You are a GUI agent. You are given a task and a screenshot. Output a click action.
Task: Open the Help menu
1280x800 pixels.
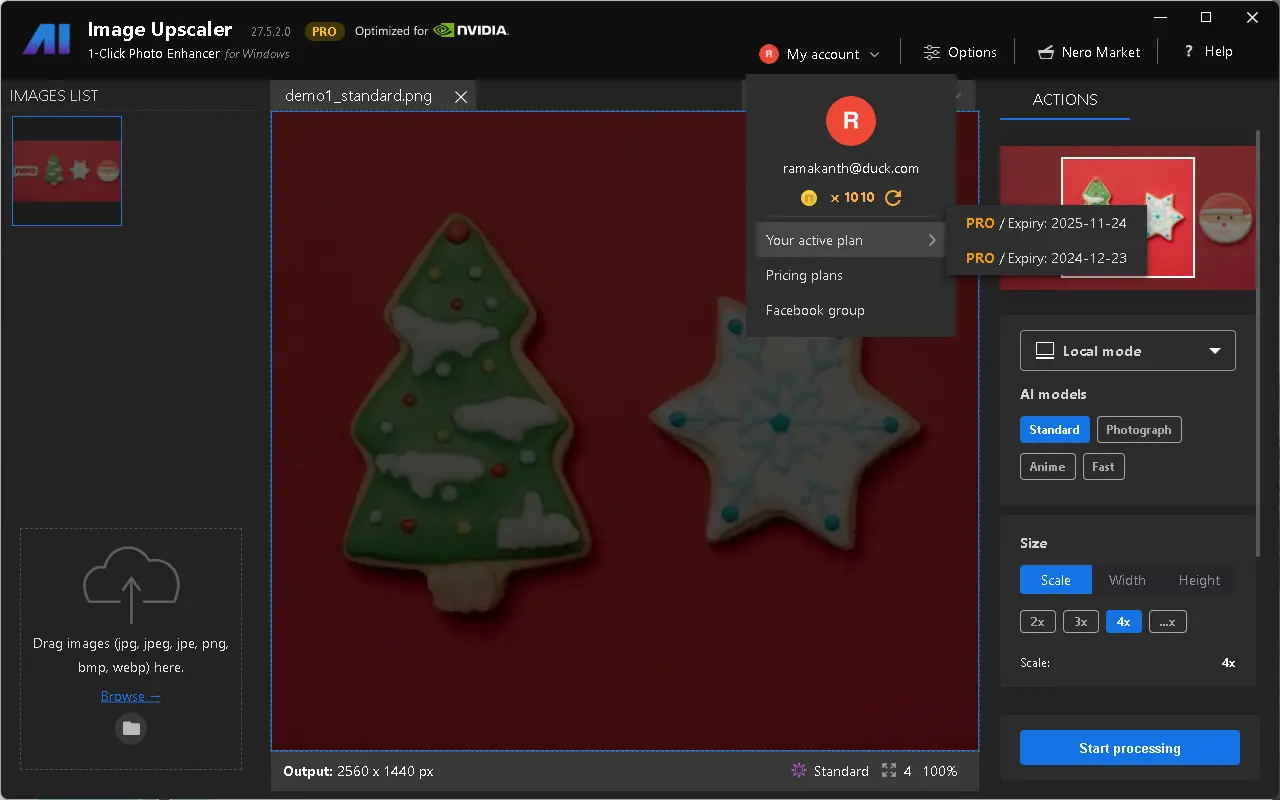coord(1208,52)
